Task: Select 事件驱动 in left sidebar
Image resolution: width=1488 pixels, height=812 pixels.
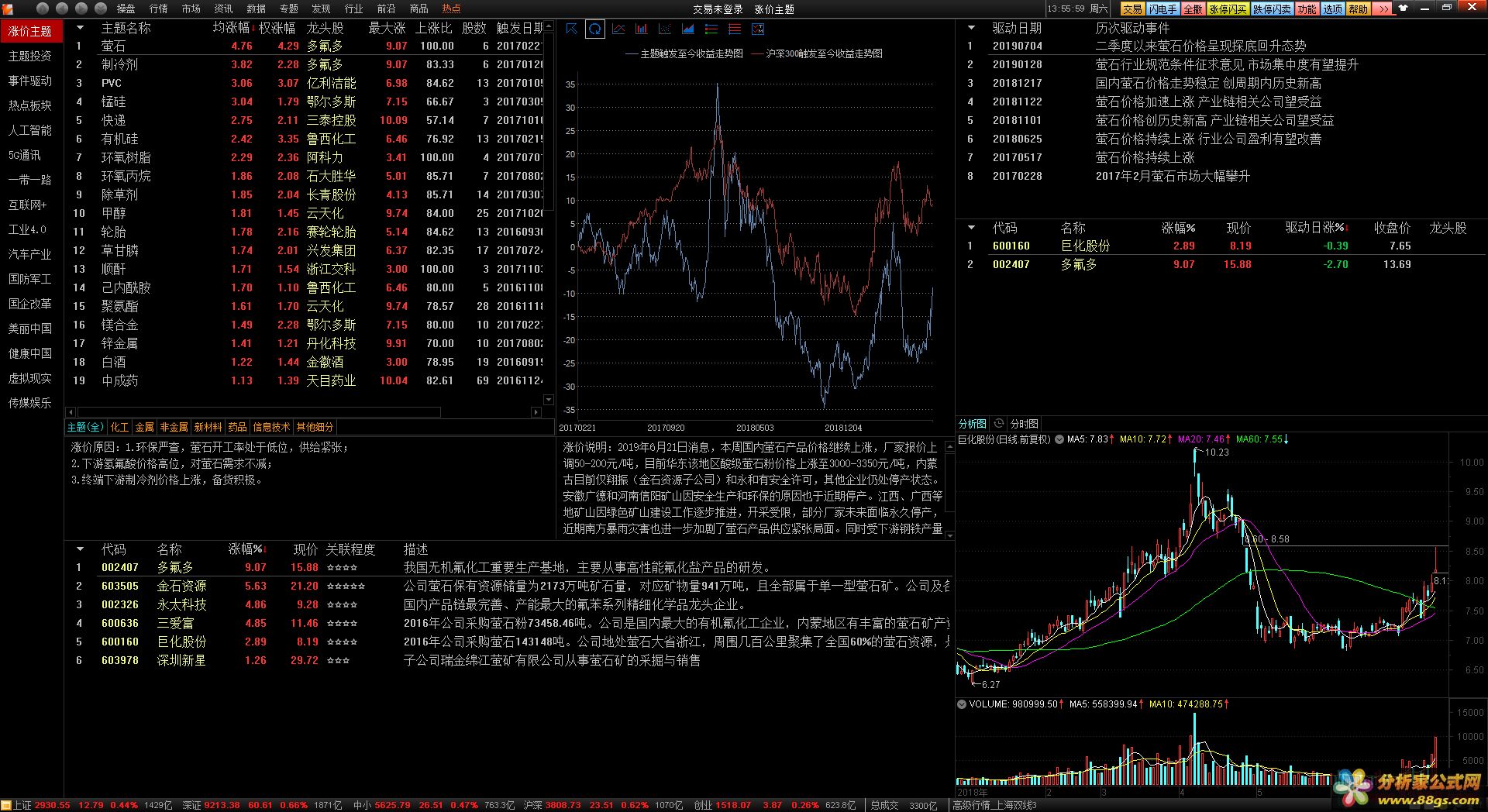Action: tap(30, 81)
